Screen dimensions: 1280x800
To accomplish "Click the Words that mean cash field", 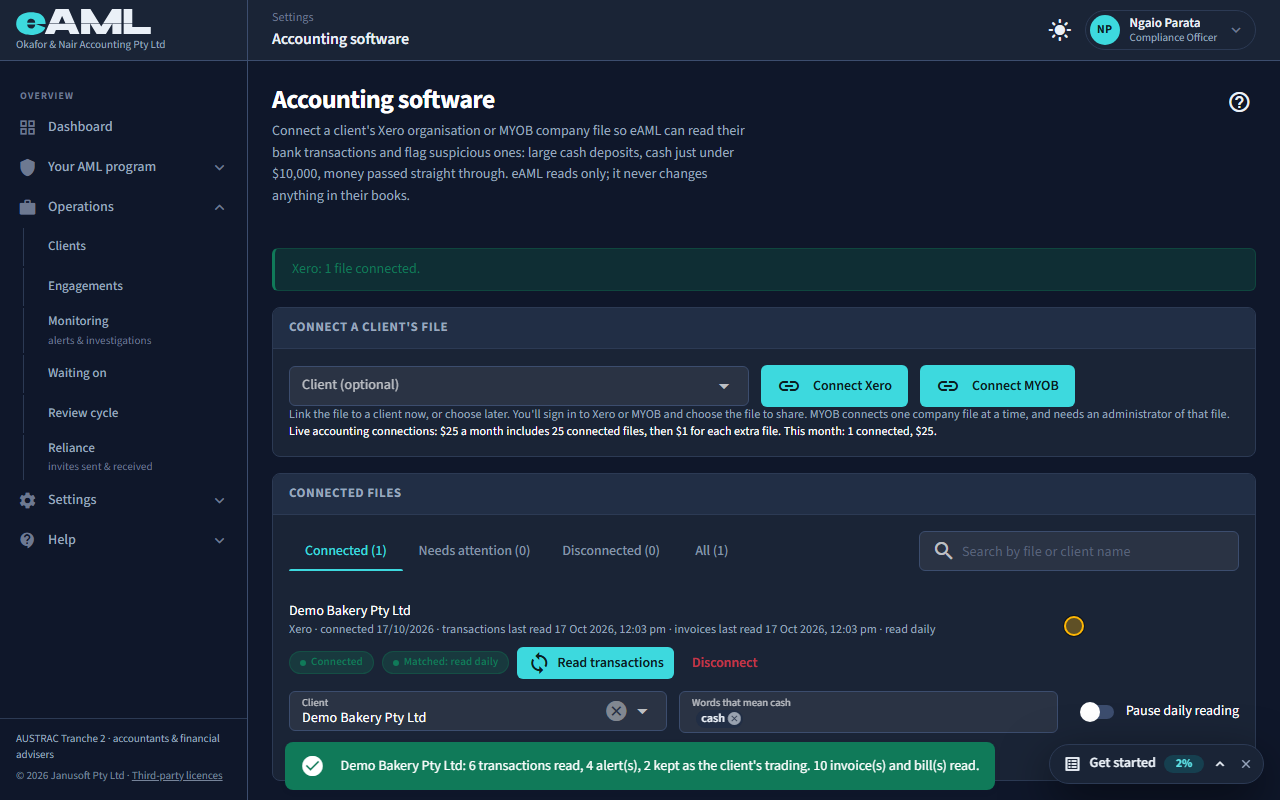I will (868, 711).
